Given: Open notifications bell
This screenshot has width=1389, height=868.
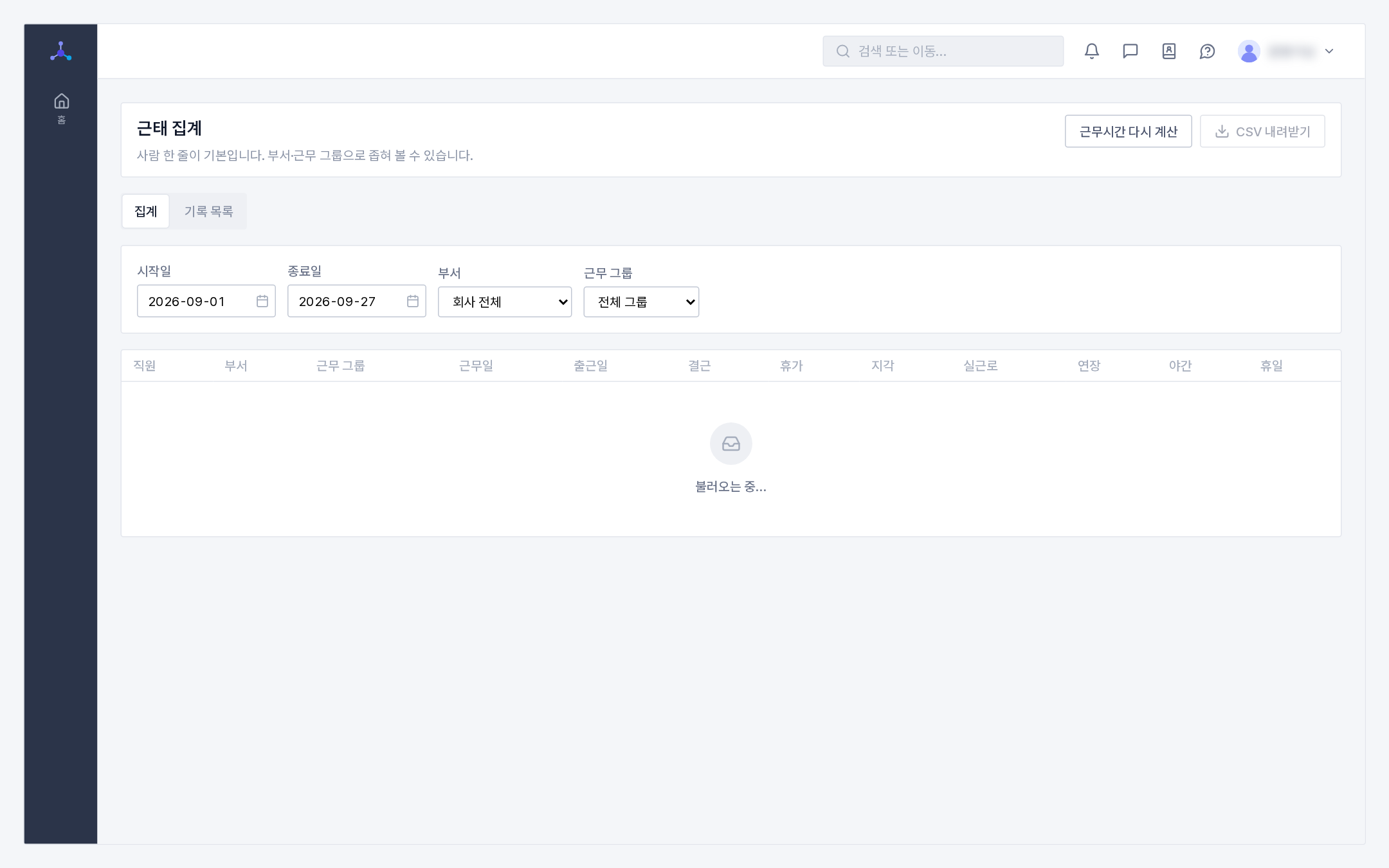Looking at the screenshot, I should 1092,51.
